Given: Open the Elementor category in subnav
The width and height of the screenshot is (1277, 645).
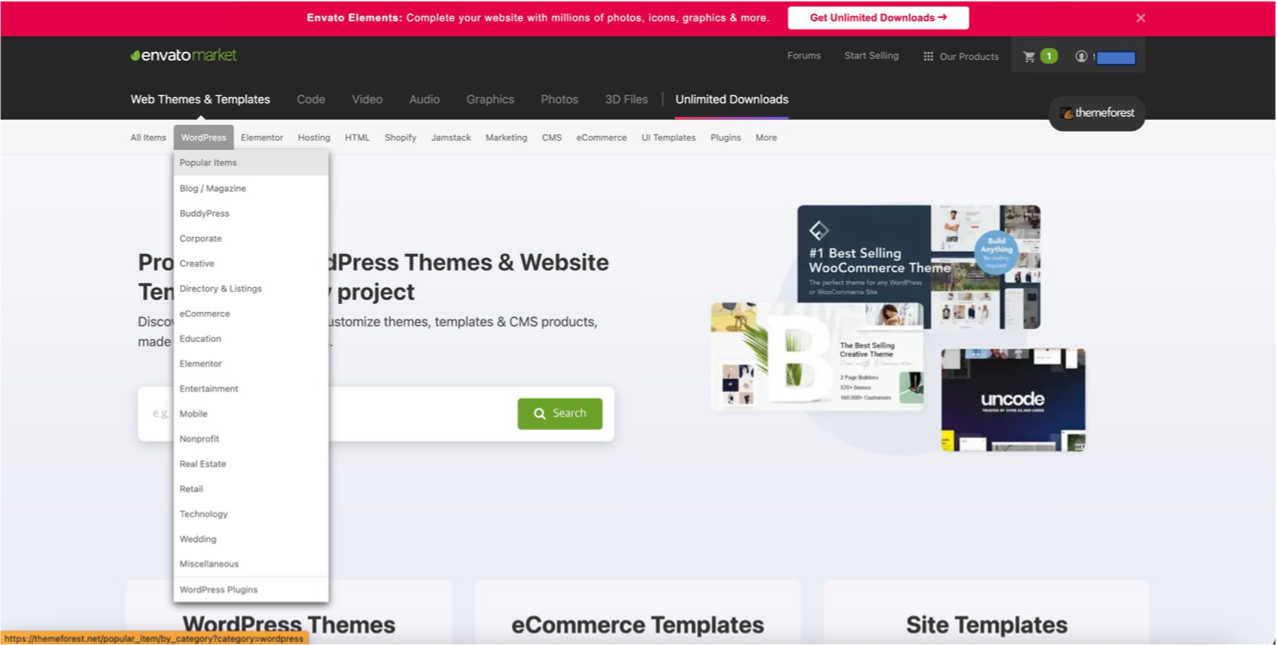Looking at the screenshot, I should point(262,137).
